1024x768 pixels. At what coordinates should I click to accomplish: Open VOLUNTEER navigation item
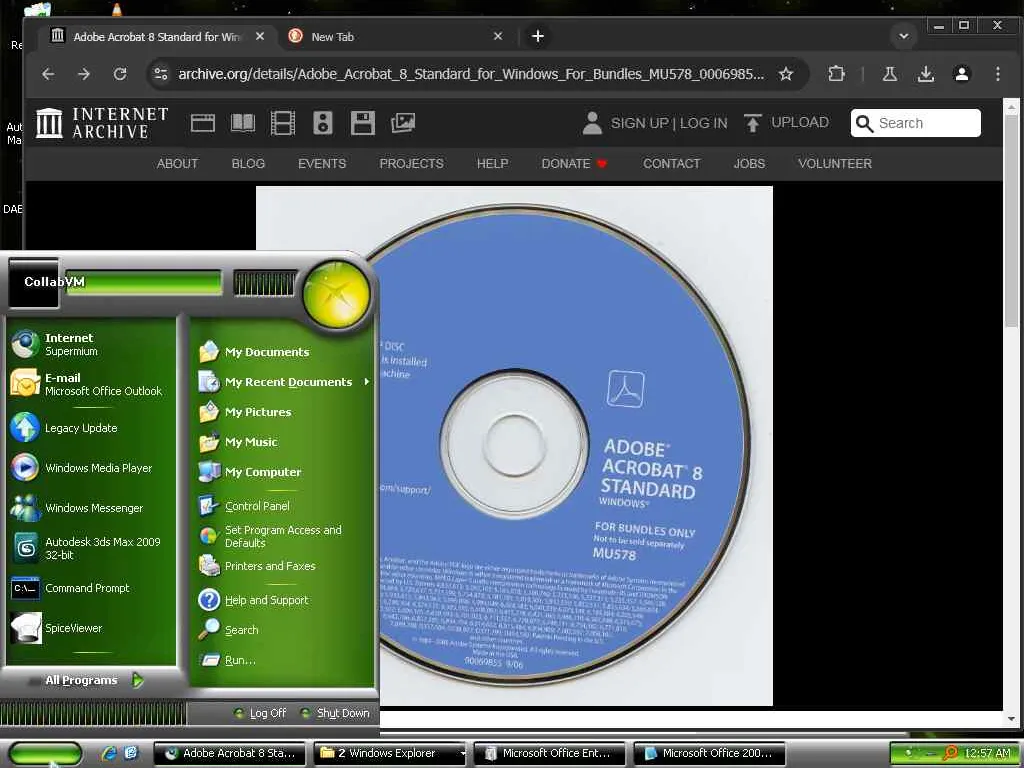point(835,164)
